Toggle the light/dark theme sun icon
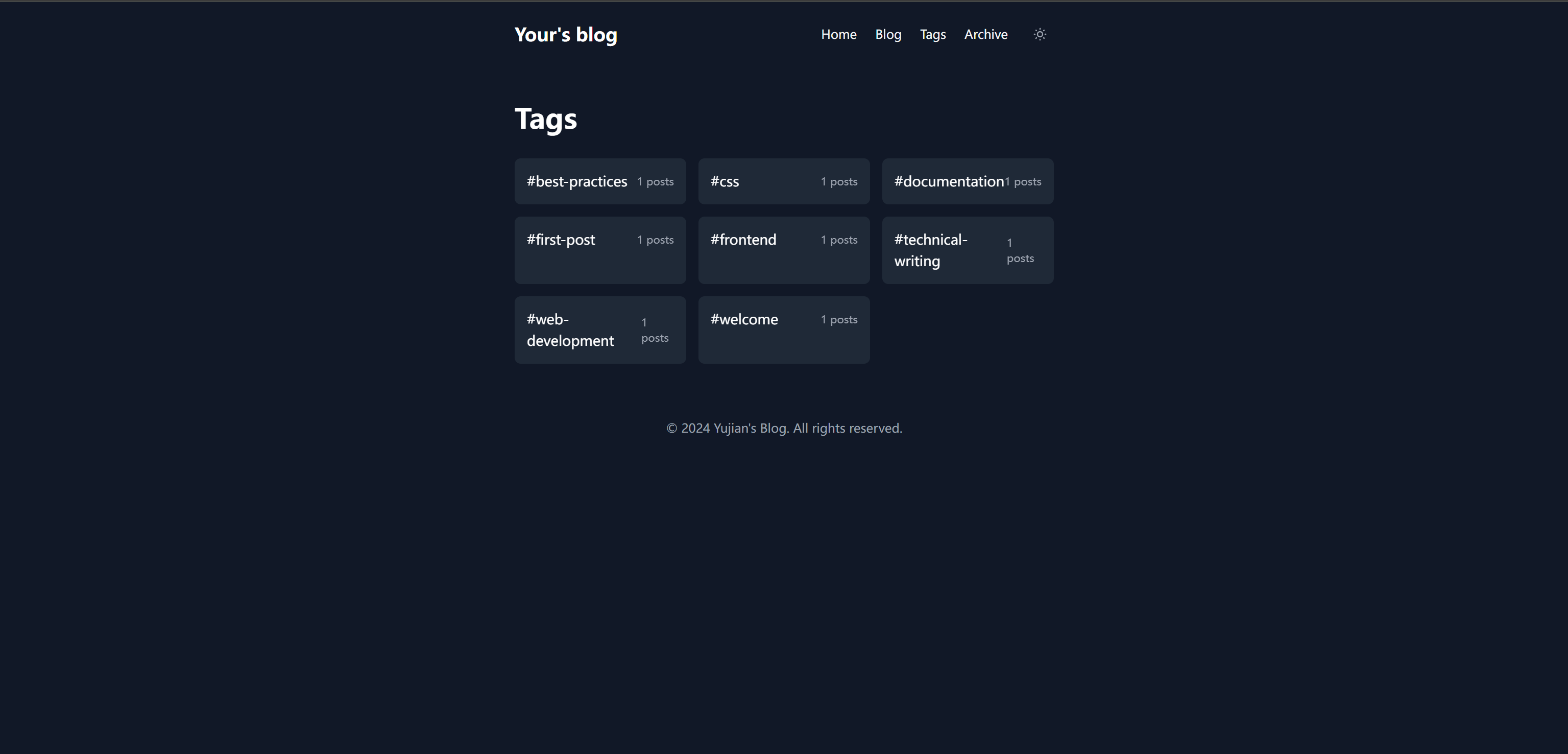The width and height of the screenshot is (1568, 754). click(x=1040, y=34)
